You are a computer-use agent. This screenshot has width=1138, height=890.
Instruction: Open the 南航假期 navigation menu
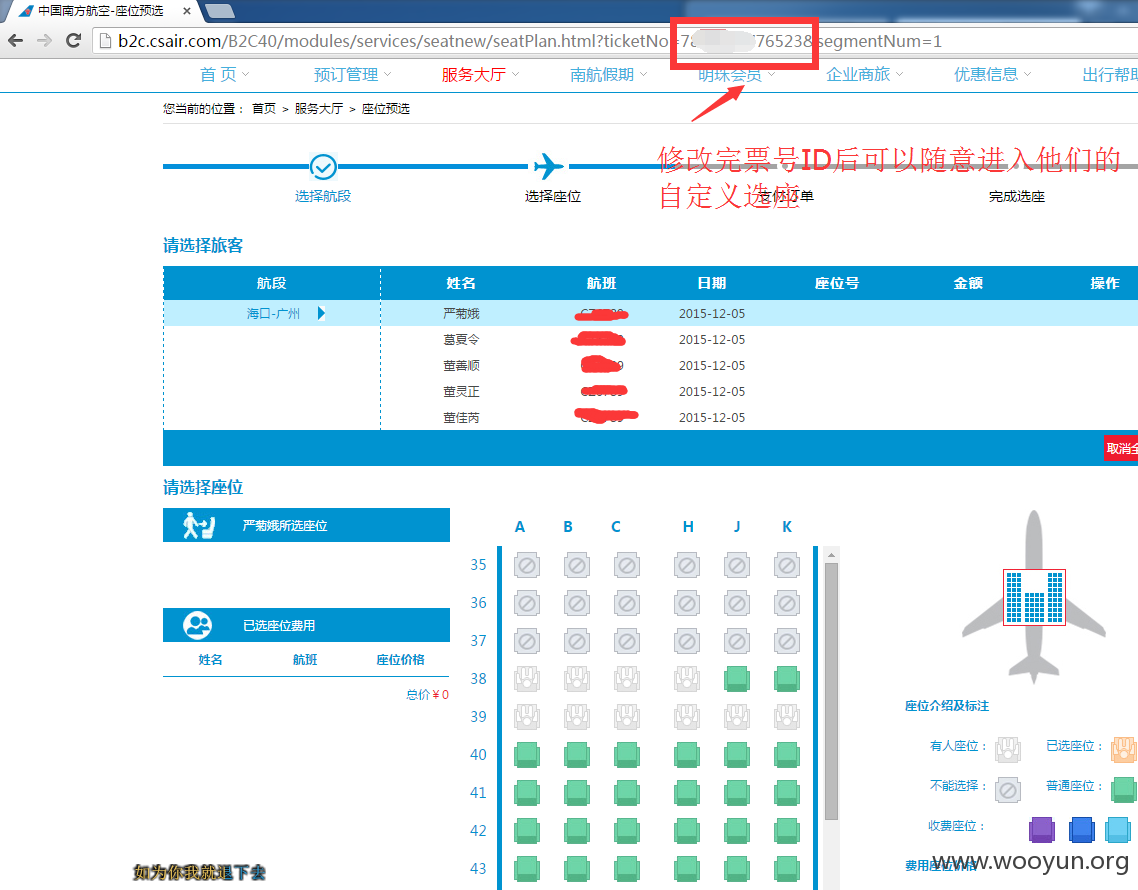[x=608, y=74]
